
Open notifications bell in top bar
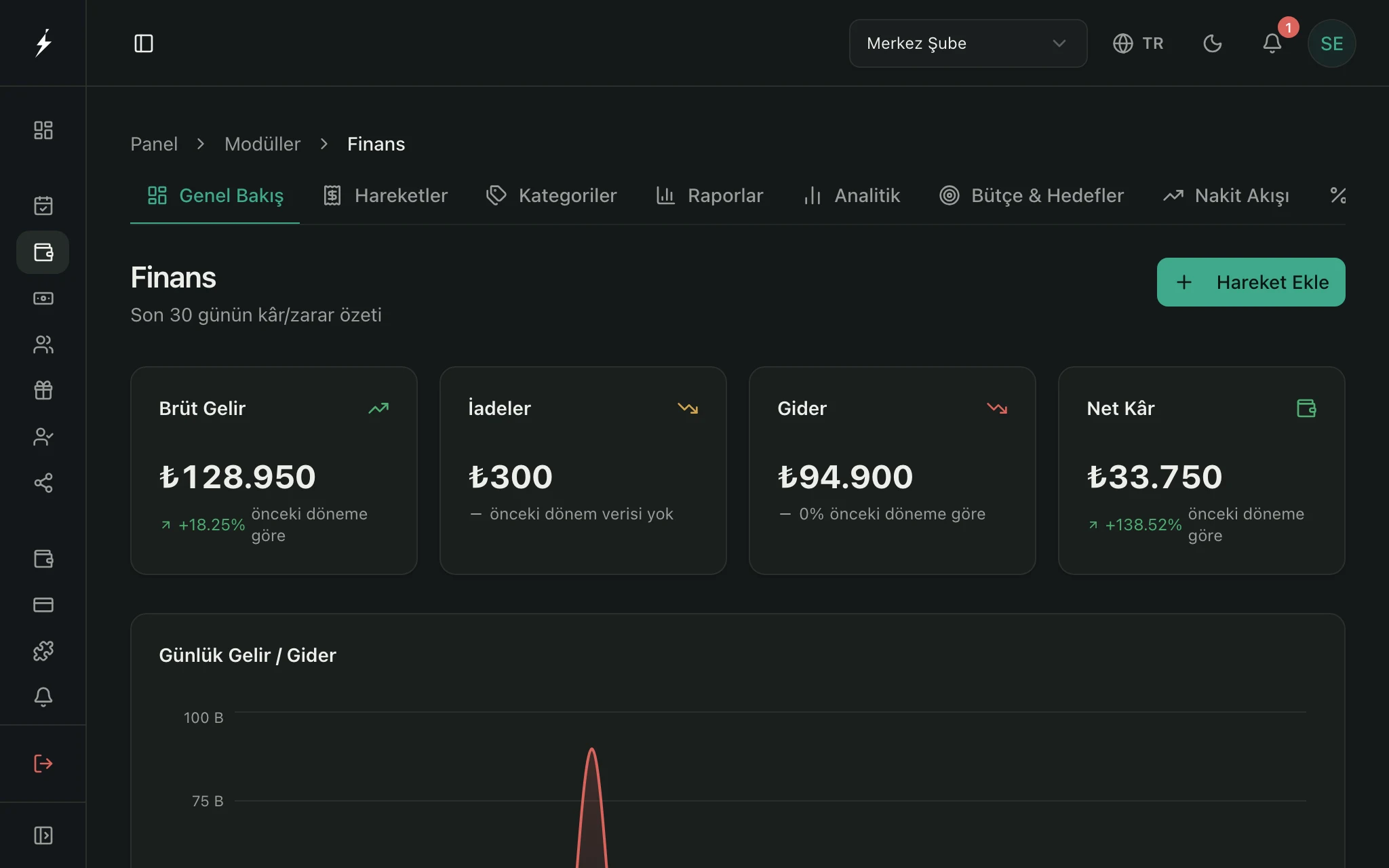point(1272,43)
